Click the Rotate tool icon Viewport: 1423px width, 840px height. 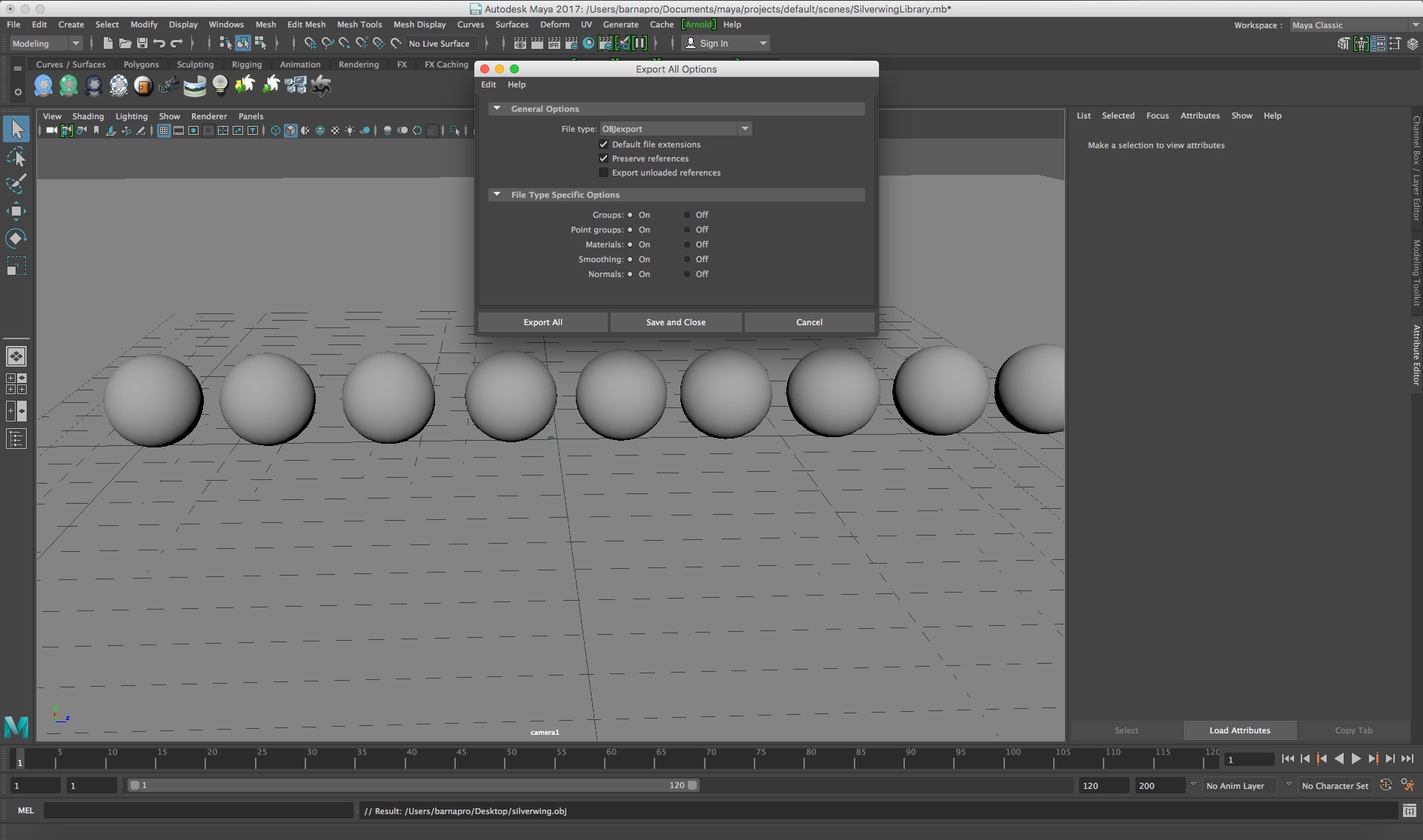[16, 238]
